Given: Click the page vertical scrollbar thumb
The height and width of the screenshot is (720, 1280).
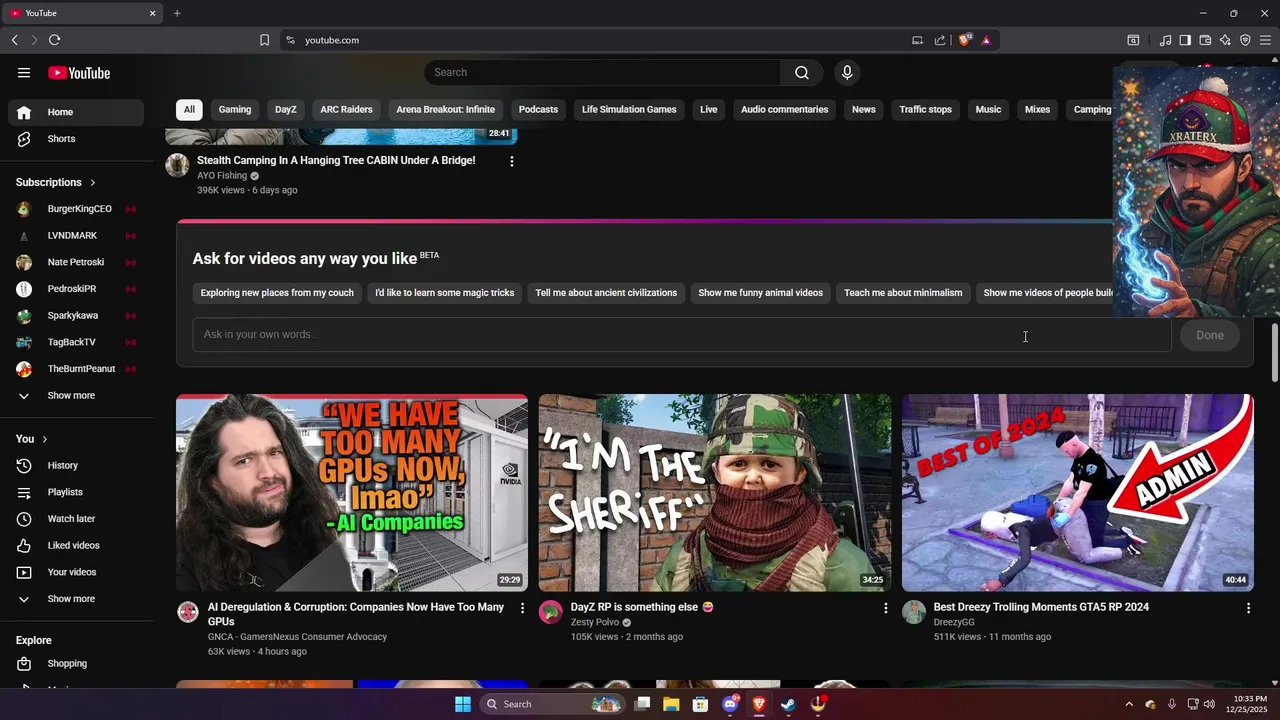Looking at the screenshot, I should click(x=1274, y=351).
